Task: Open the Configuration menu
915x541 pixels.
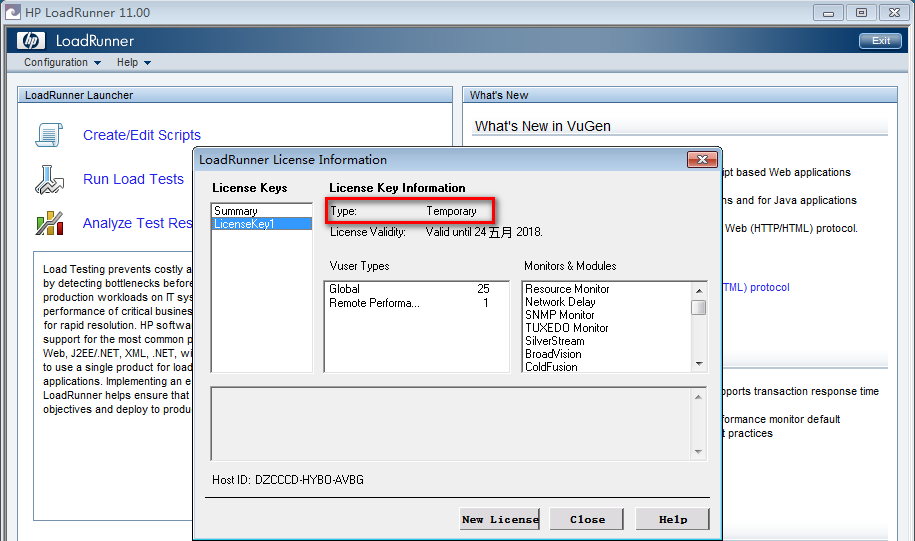Action: pos(62,62)
